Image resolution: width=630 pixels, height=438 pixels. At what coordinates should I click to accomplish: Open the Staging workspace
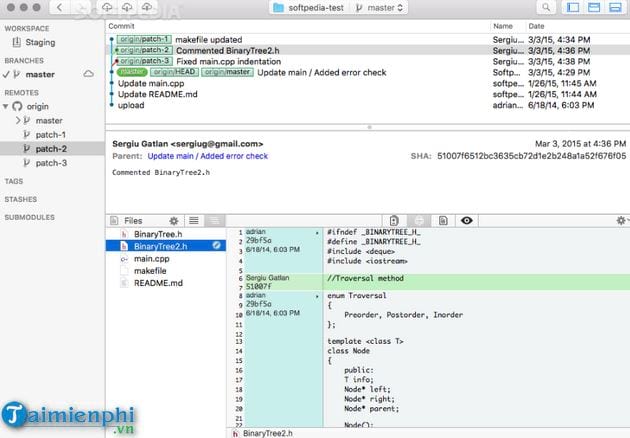coord(40,43)
